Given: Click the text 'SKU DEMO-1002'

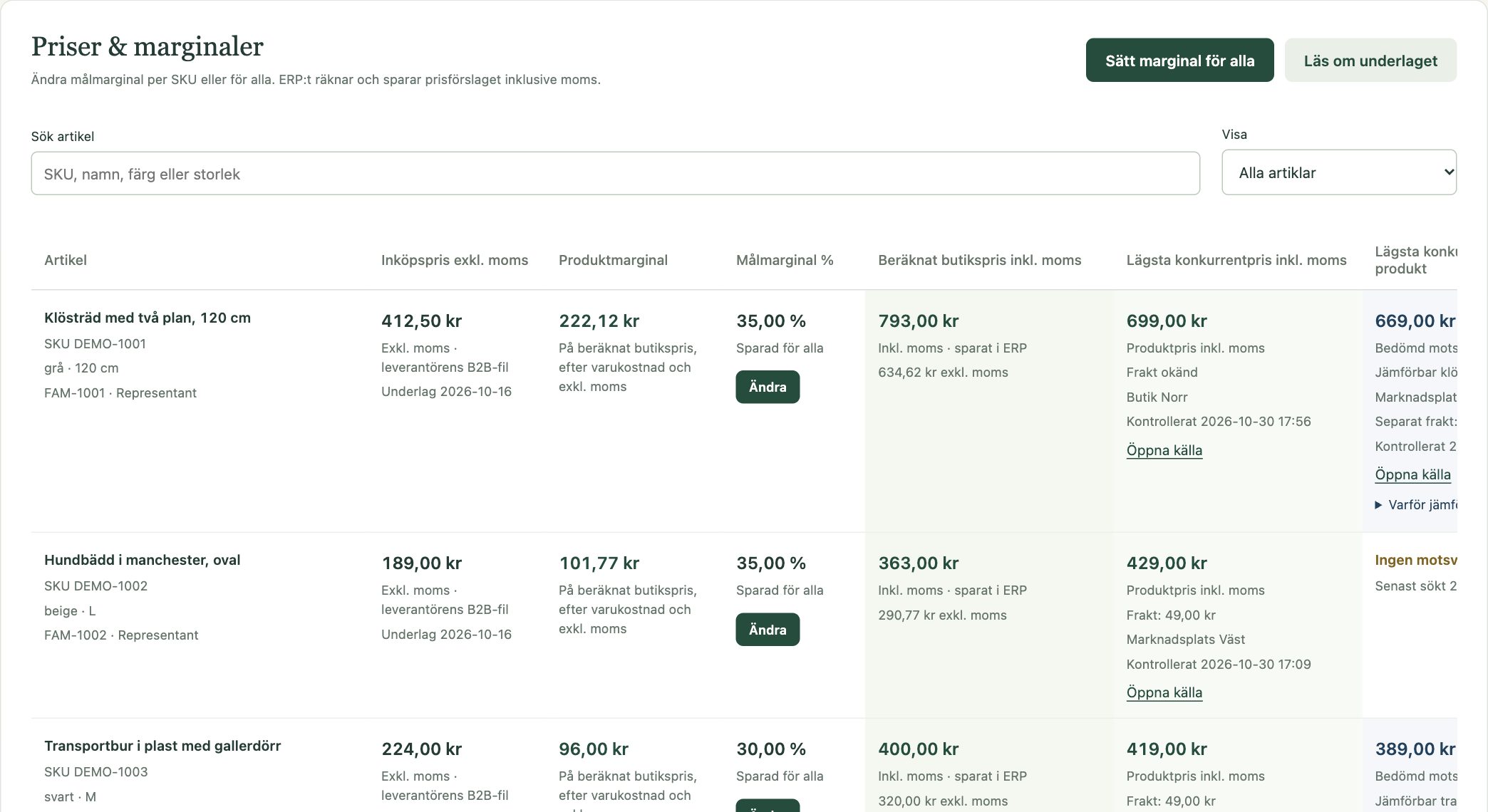Looking at the screenshot, I should tap(95, 585).
